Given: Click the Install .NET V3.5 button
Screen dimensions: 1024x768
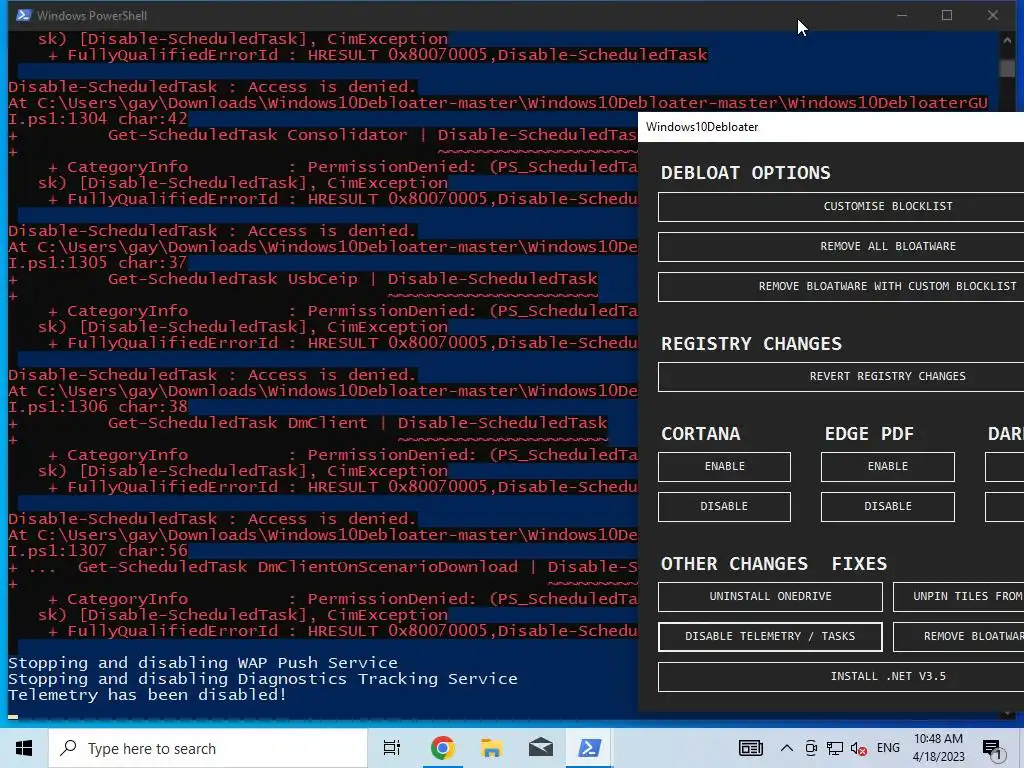Looking at the screenshot, I should 841,677.
